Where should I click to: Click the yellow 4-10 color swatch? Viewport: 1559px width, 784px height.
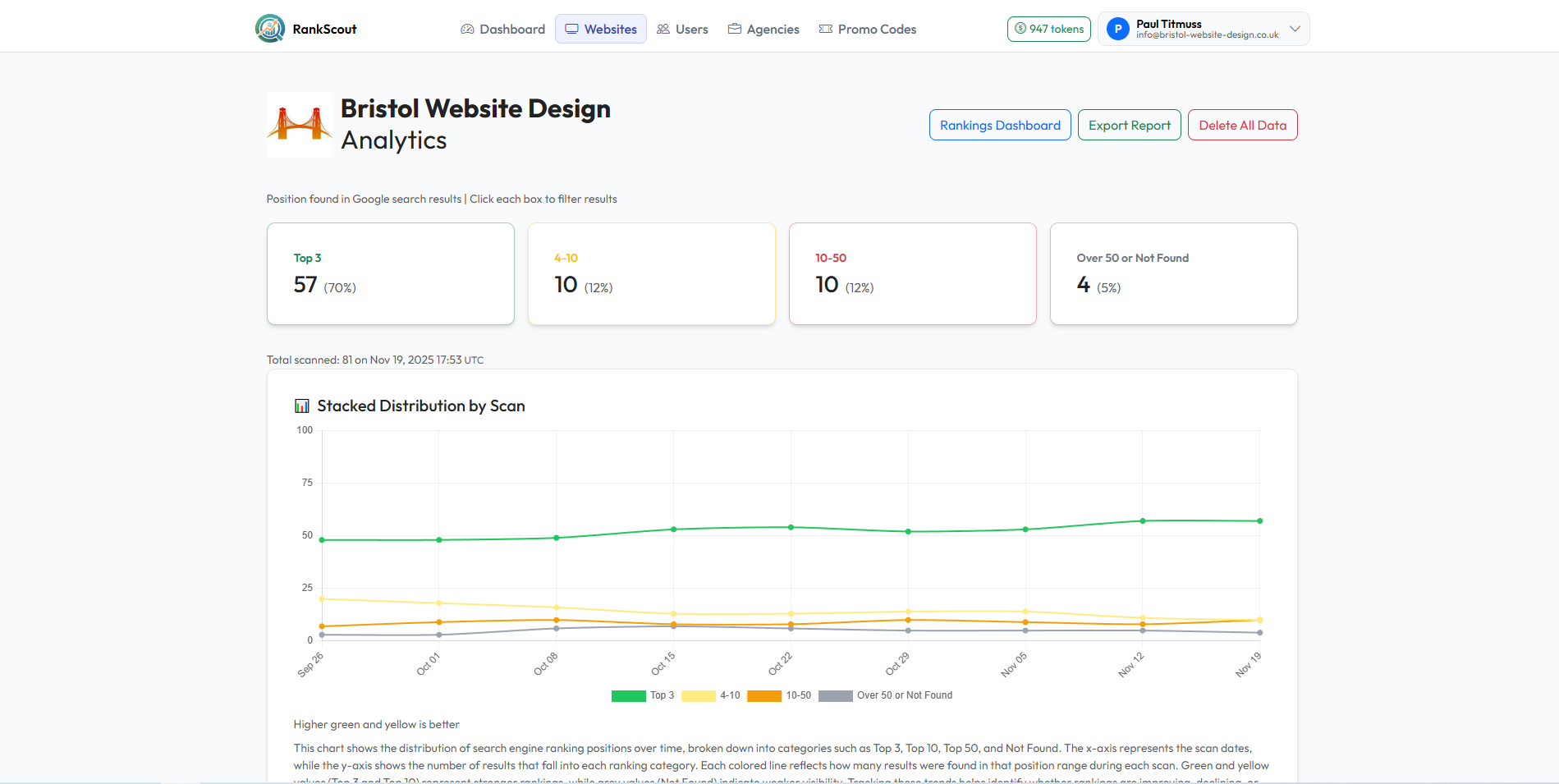point(698,695)
